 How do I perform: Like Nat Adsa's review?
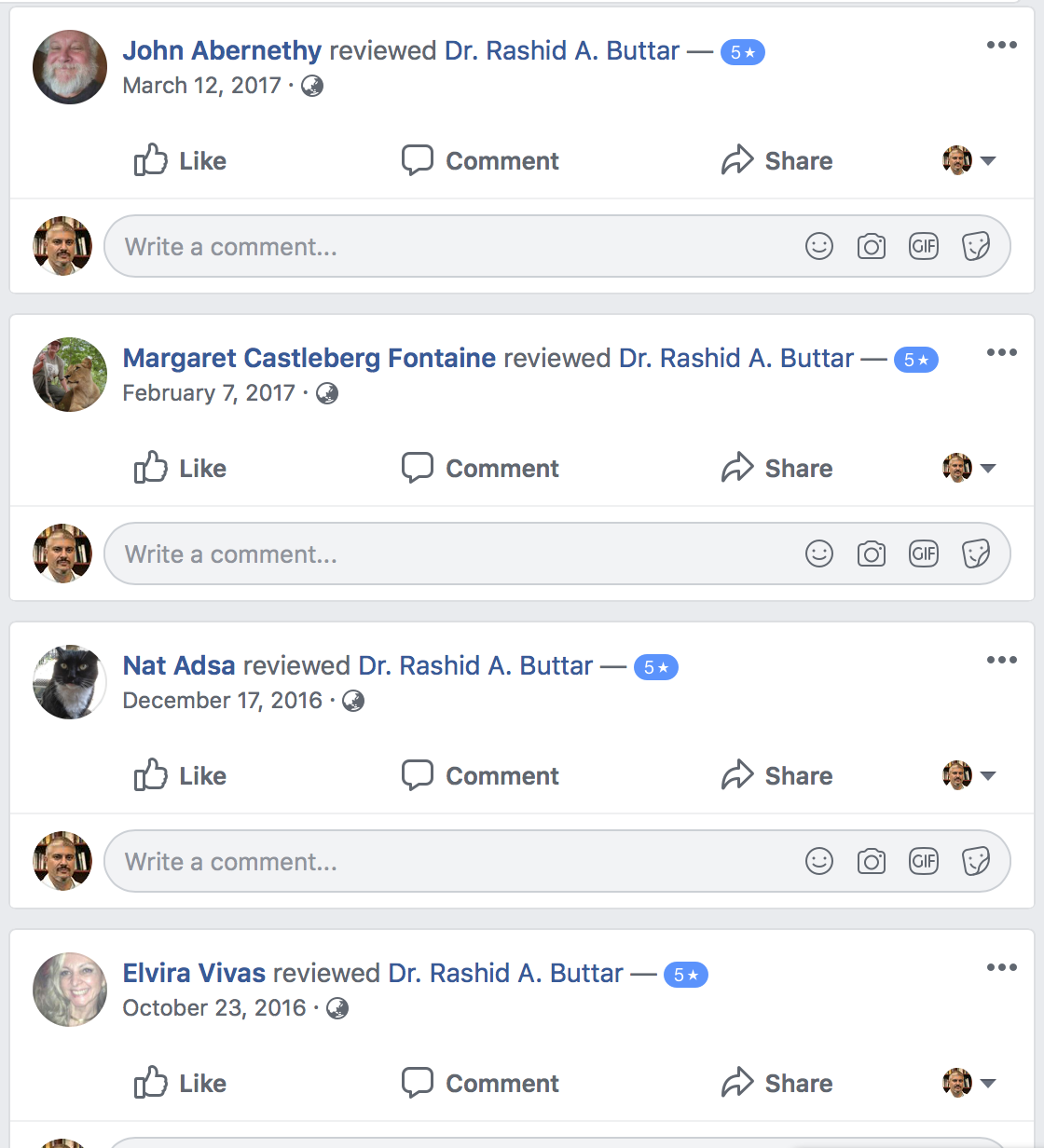click(x=180, y=775)
